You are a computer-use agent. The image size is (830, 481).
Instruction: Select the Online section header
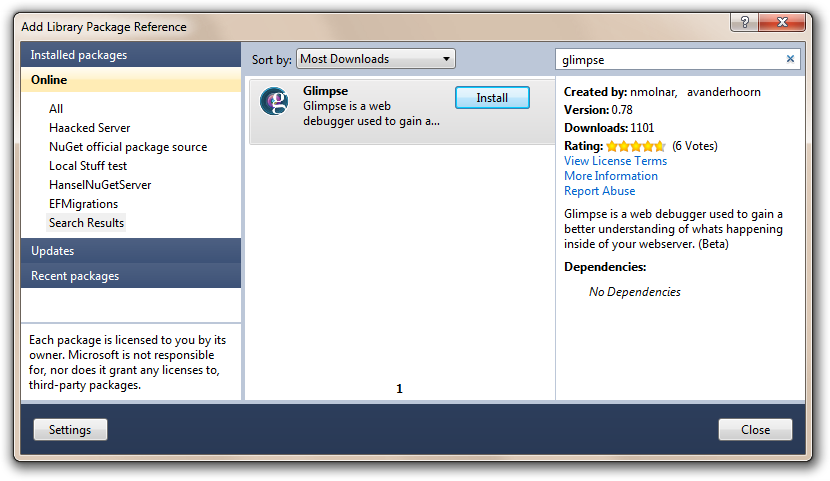[131, 79]
